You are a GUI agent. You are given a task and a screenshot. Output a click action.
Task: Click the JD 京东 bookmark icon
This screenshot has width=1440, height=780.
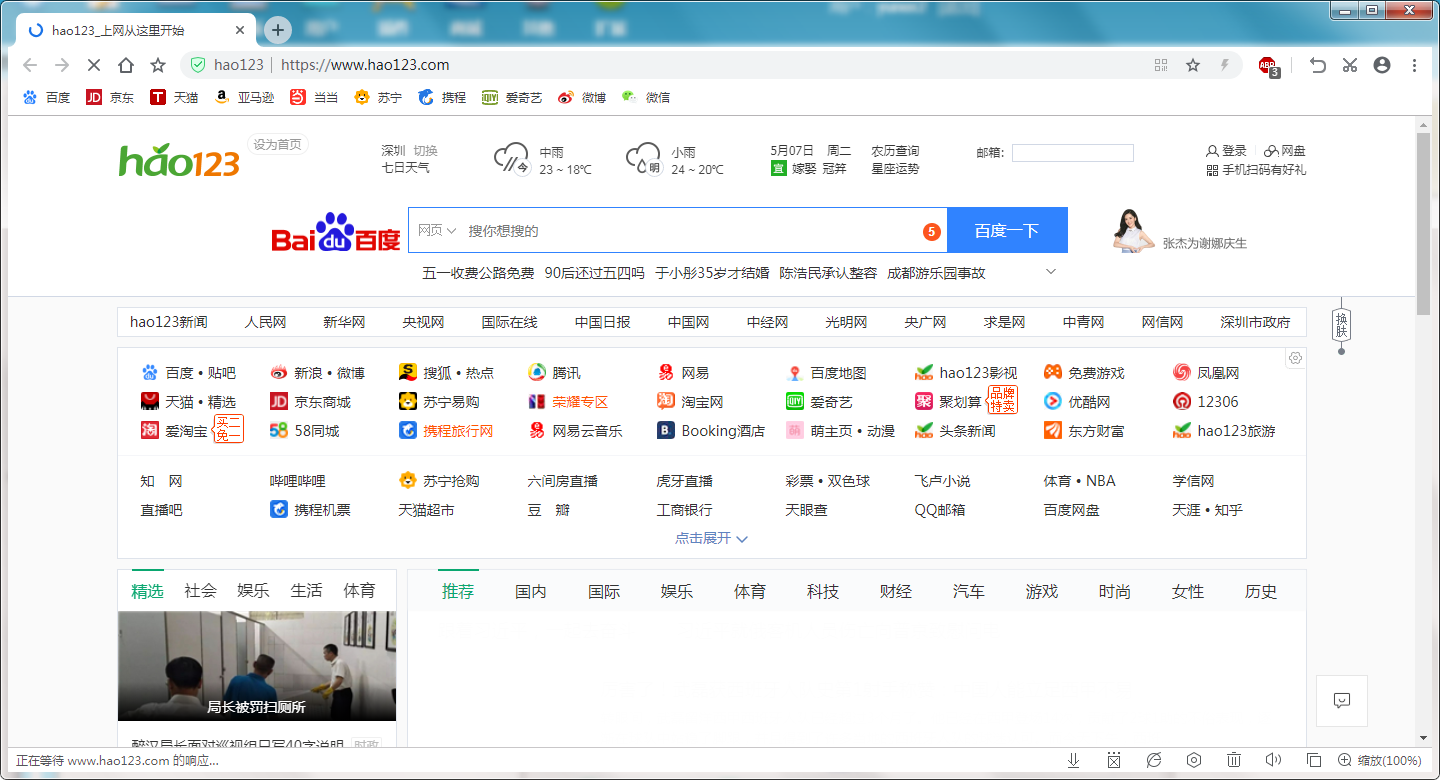[95, 97]
